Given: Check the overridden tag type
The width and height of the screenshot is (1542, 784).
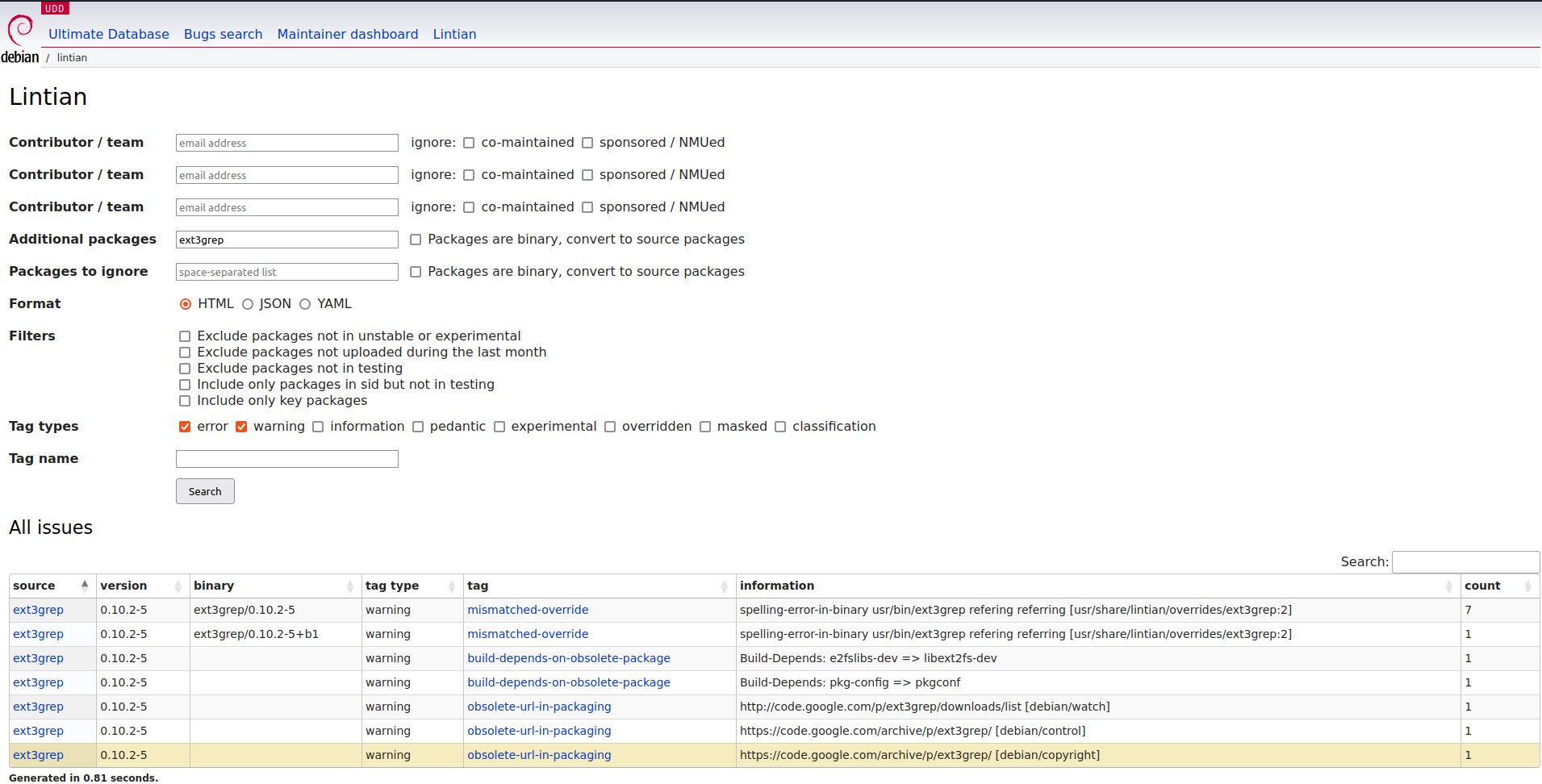Looking at the screenshot, I should tap(610, 427).
